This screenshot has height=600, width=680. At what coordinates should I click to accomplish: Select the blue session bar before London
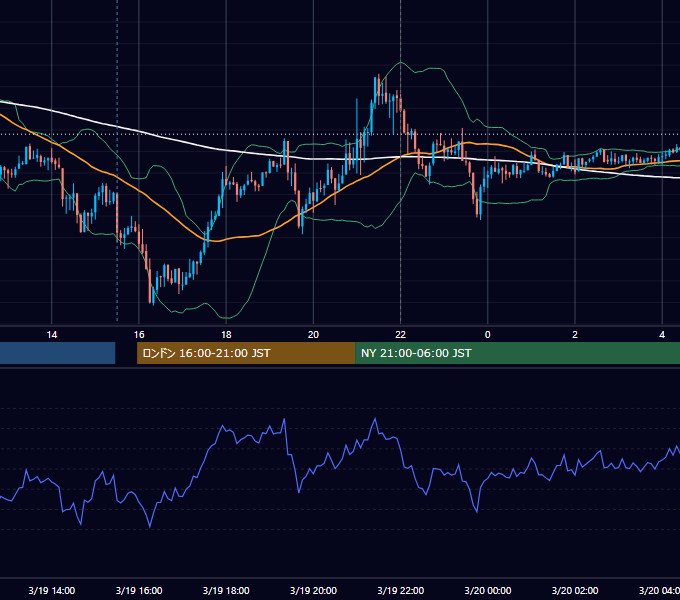[58, 353]
